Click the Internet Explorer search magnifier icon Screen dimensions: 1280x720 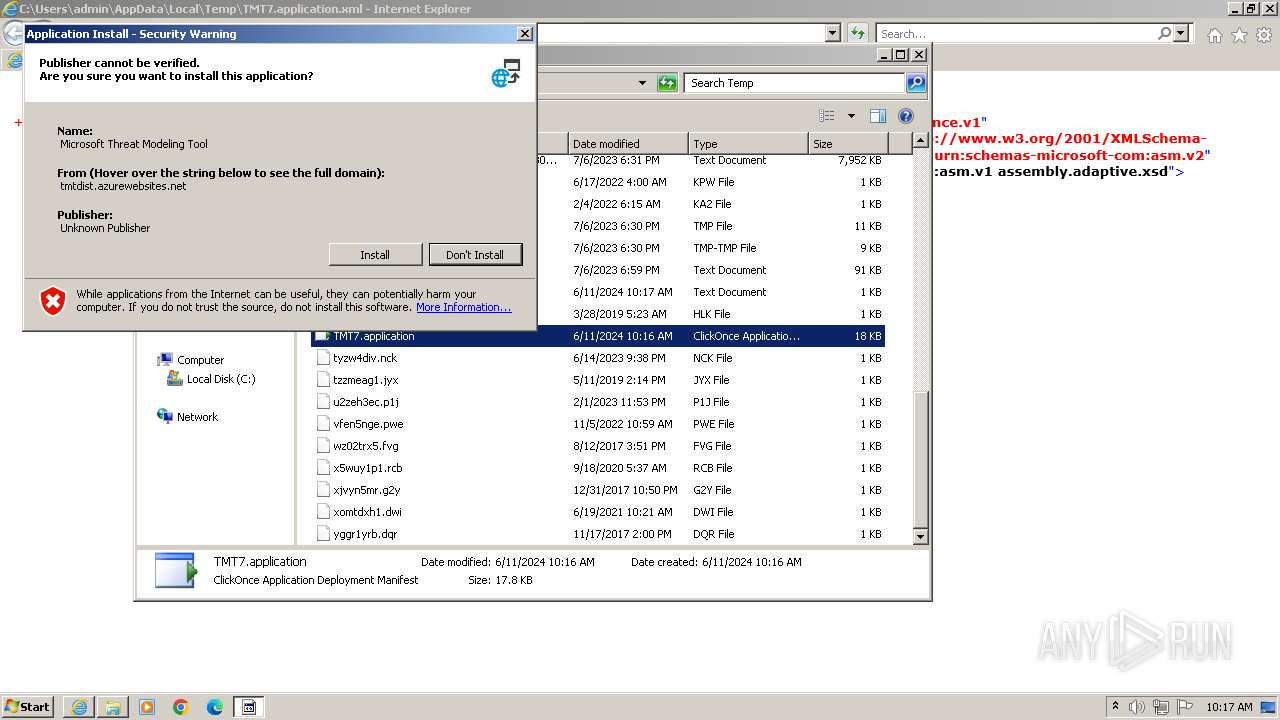point(1164,33)
